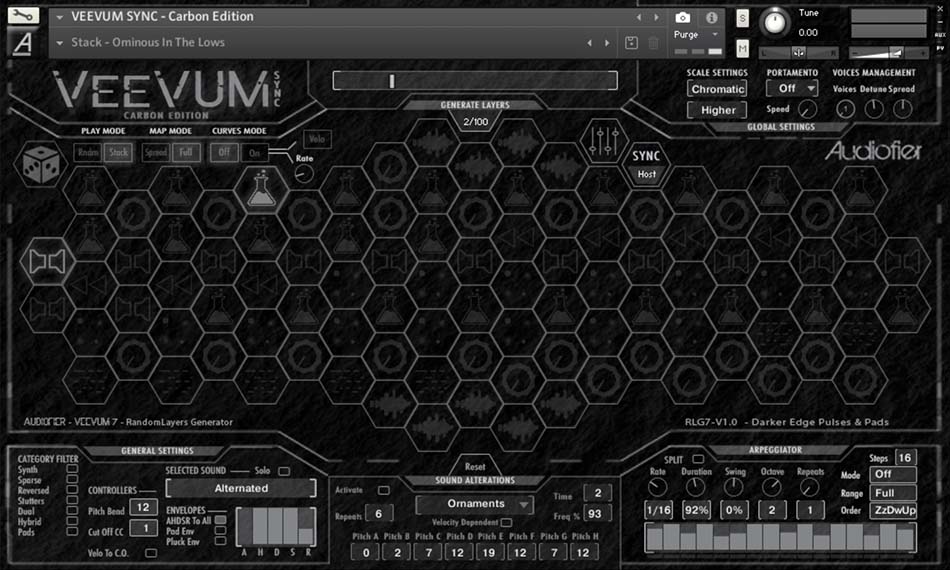Click the A instrument icon below wrench

point(23,42)
